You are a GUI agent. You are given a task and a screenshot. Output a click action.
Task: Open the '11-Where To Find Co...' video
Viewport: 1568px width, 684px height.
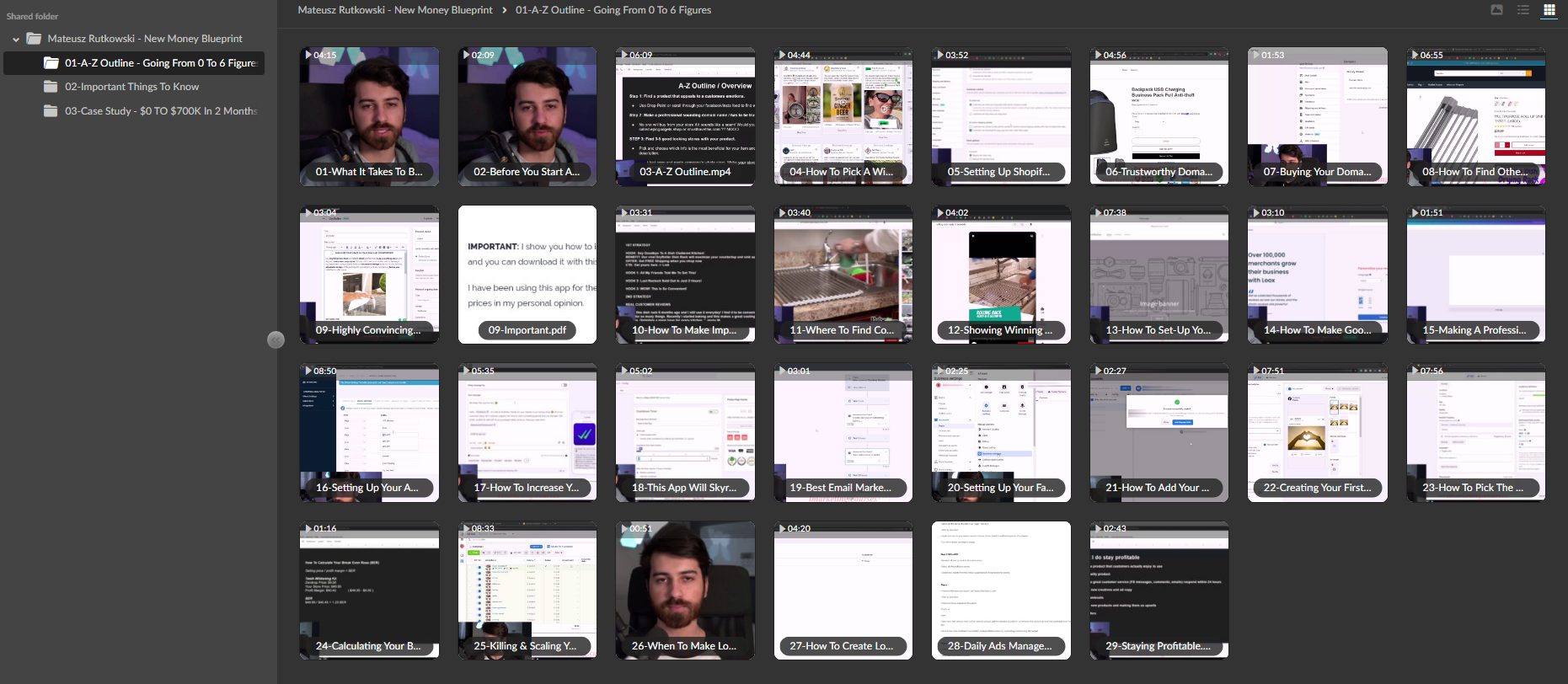843,275
